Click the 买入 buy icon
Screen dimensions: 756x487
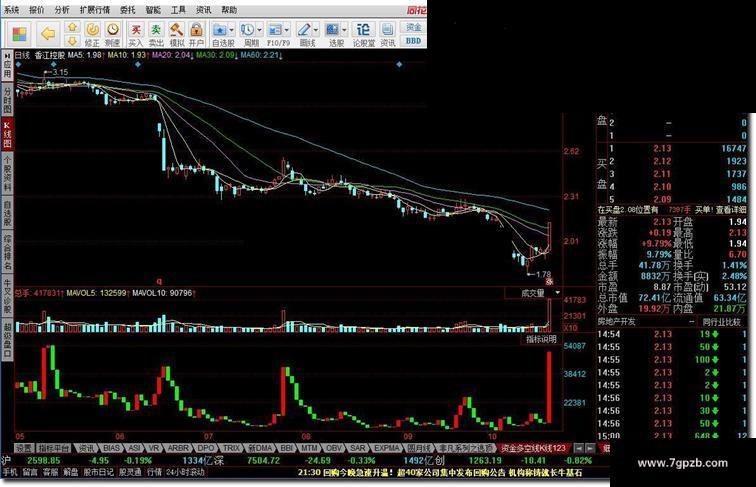pyautogui.click(x=136, y=34)
